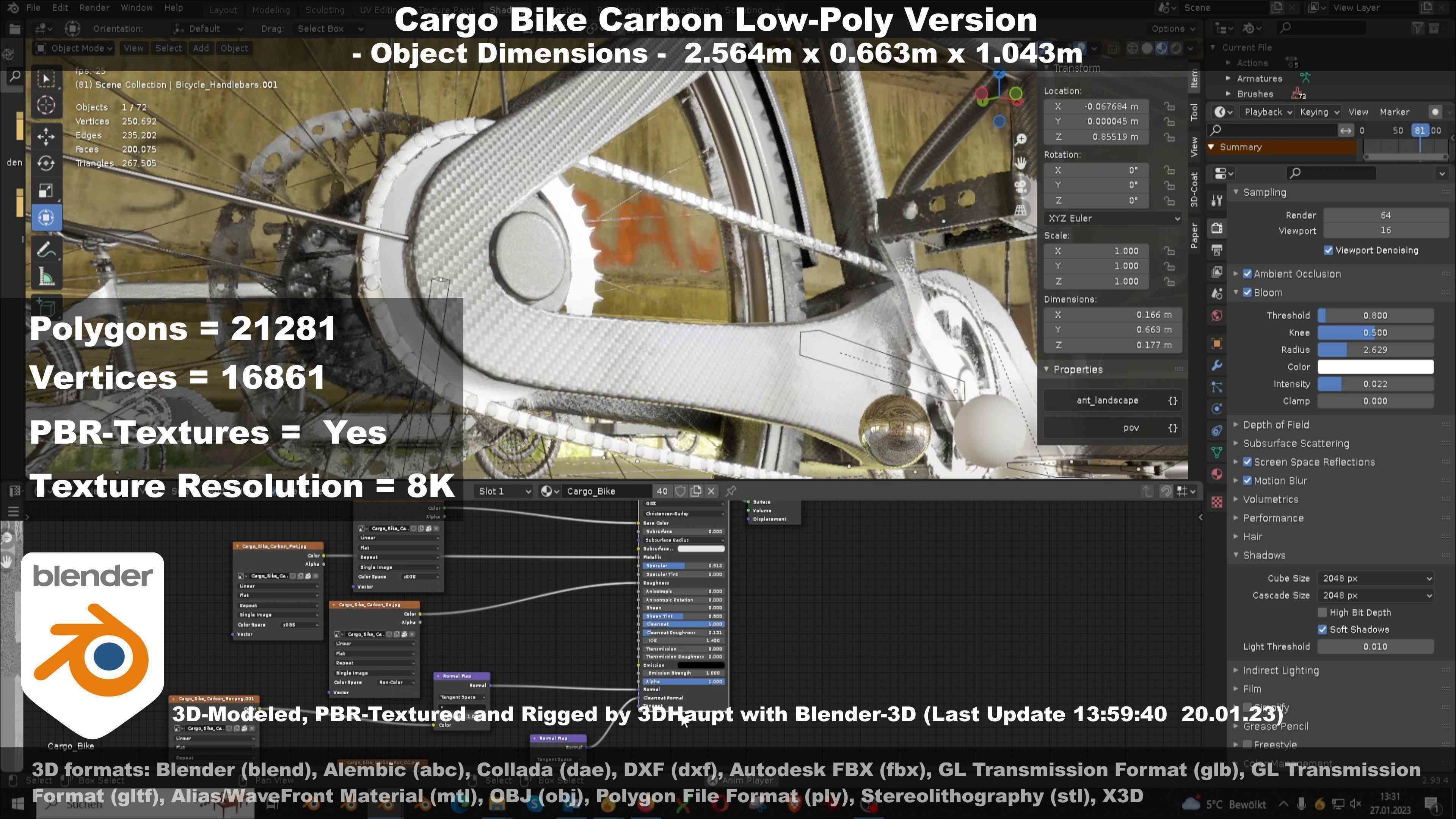1456x819 pixels.
Task: Toggle lock on Location X
Action: click(x=1169, y=106)
